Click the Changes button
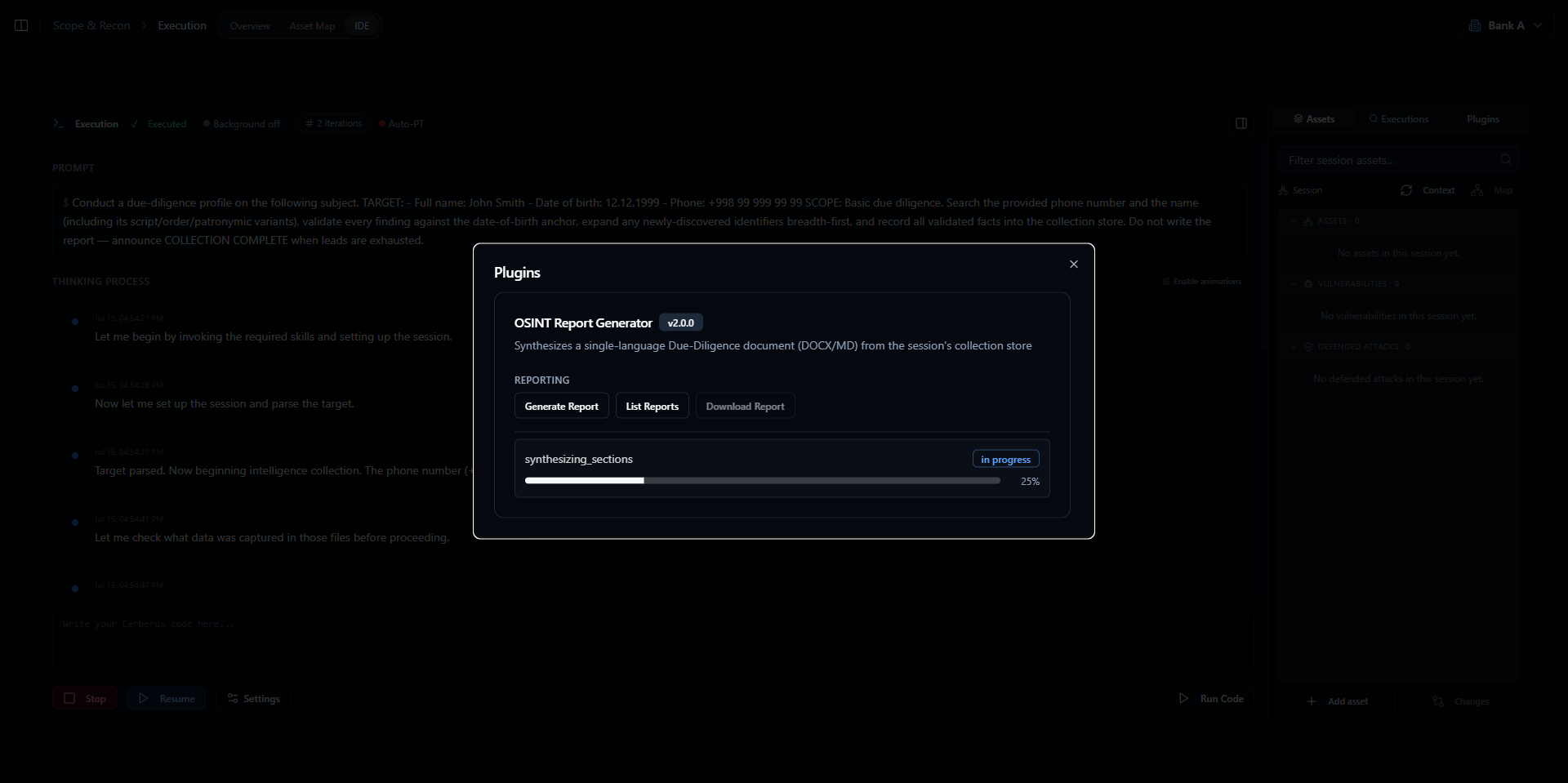This screenshot has width=1568, height=783. (x=1461, y=701)
